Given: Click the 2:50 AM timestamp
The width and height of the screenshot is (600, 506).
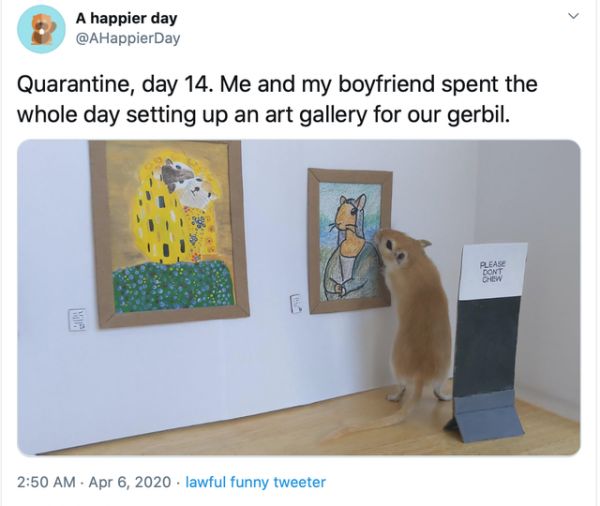Looking at the screenshot, I should coord(46,482).
